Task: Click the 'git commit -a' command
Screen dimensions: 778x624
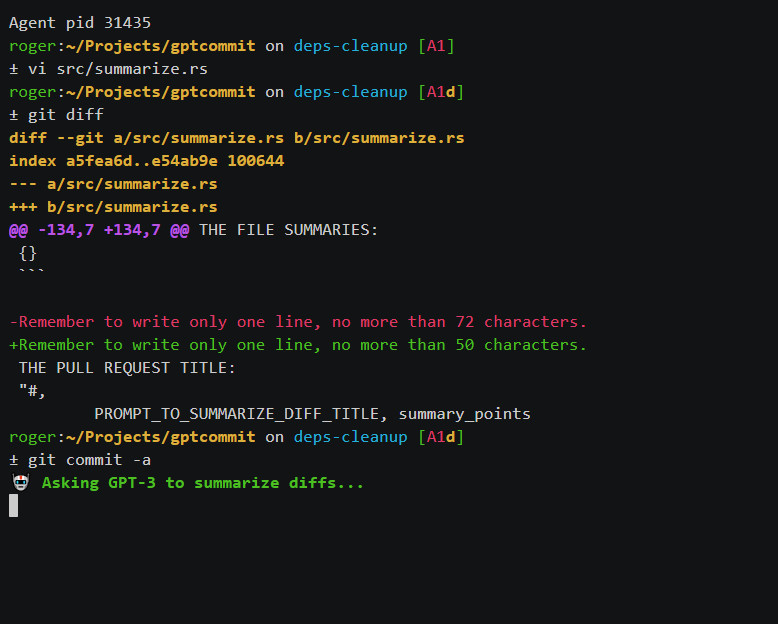Action: point(89,460)
